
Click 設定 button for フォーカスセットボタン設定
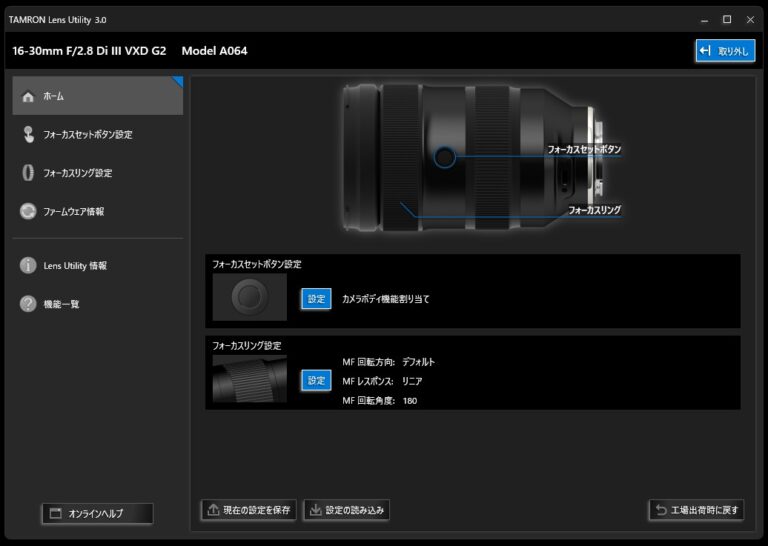[316, 299]
